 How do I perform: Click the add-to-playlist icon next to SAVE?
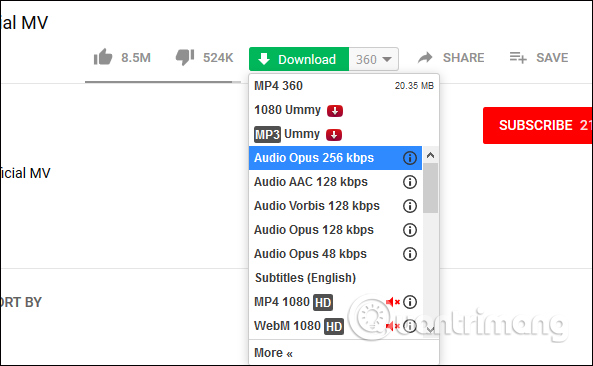pos(518,58)
